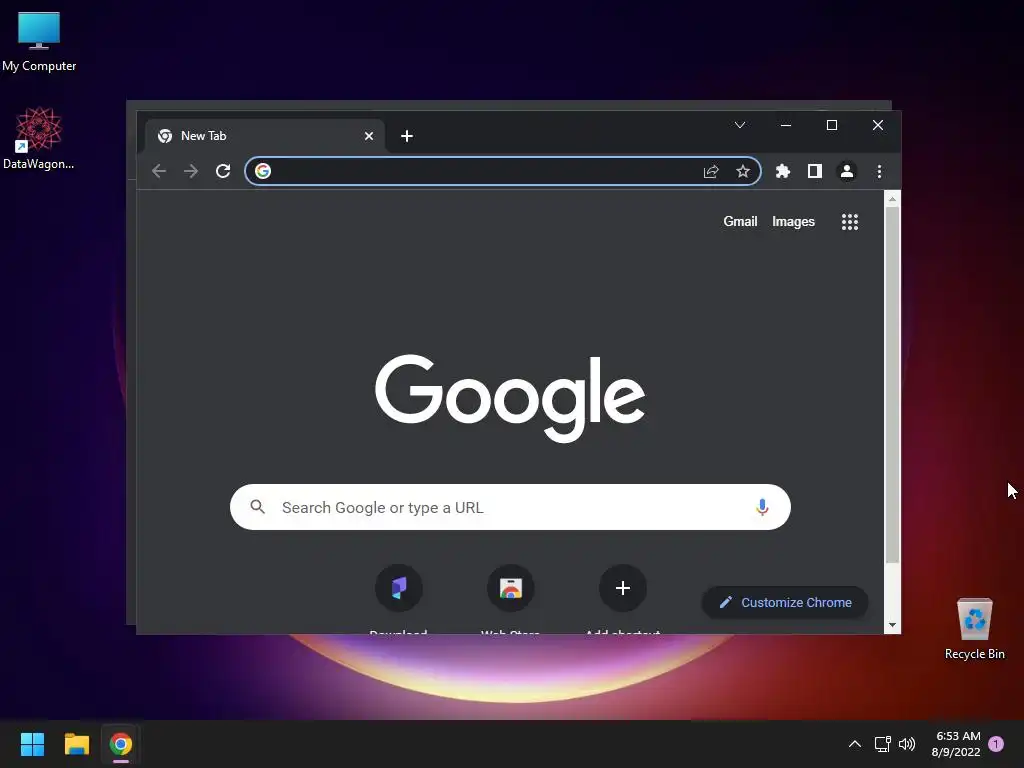Click the Chrome back arrow
Image resolution: width=1024 pixels, height=768 pixels.
point(159,171)
